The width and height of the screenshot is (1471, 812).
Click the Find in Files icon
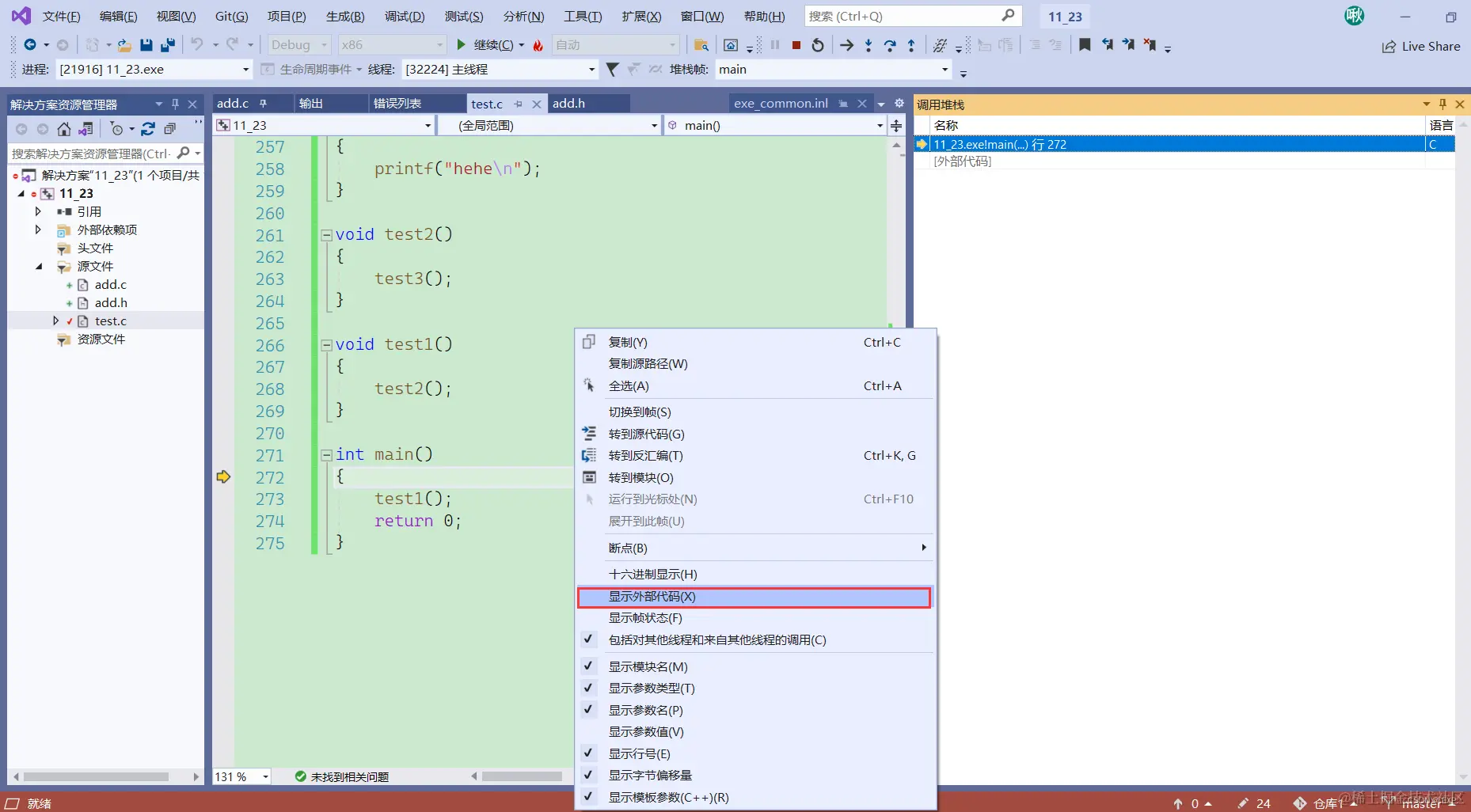click(x=701, y=45)
